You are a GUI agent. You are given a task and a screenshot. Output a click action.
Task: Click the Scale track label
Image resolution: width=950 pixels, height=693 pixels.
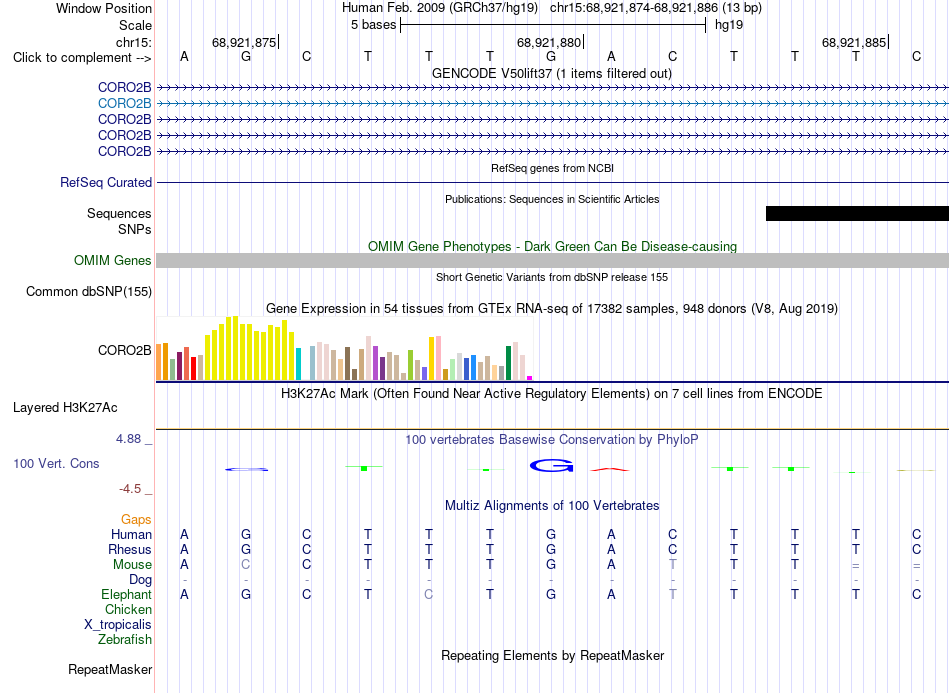(x=135, y=25)
